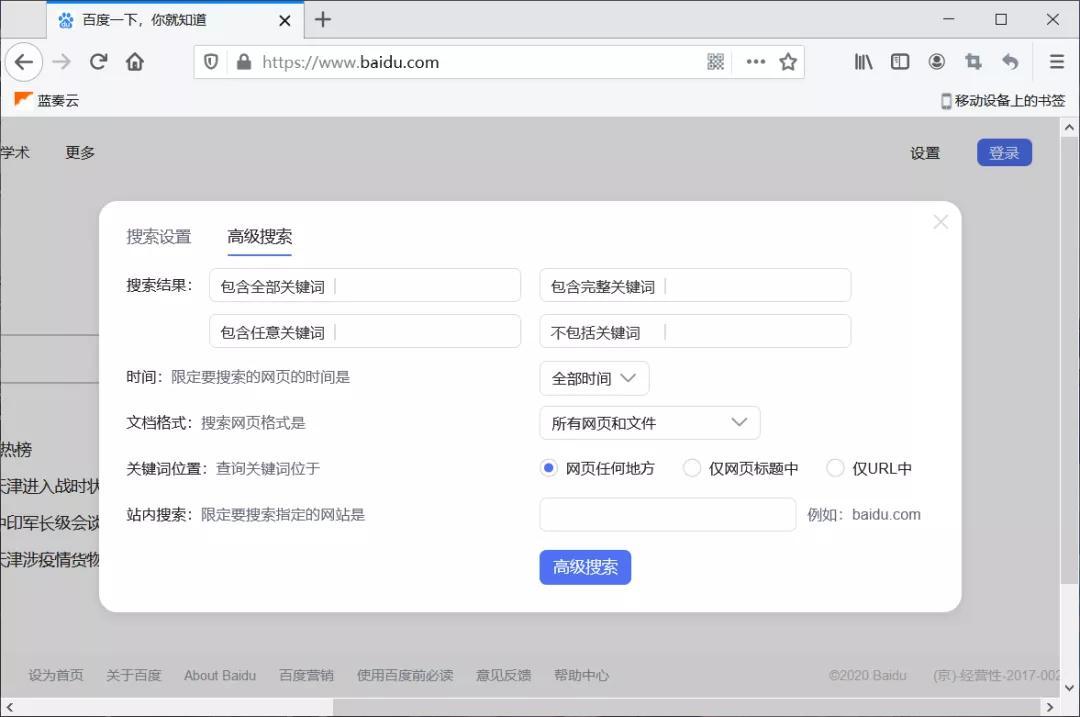Image resolution: width=1080 pixels, height=717 pixels.
Task: Open the toolbar overflow menu (three dots)
Action: (755, 61)
